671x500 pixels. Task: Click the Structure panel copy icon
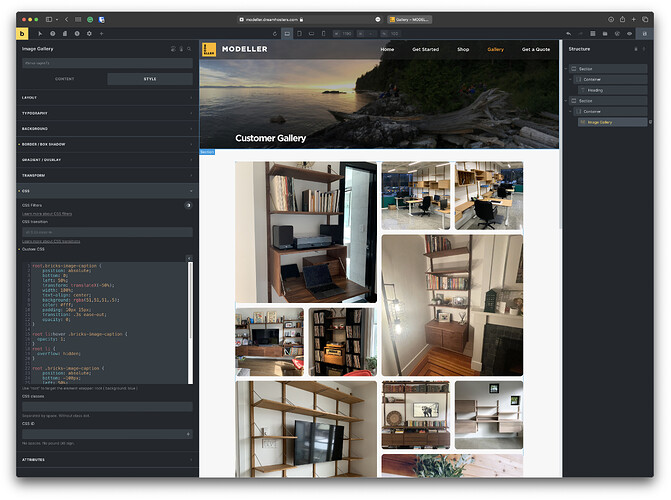(x=635, y=49)
